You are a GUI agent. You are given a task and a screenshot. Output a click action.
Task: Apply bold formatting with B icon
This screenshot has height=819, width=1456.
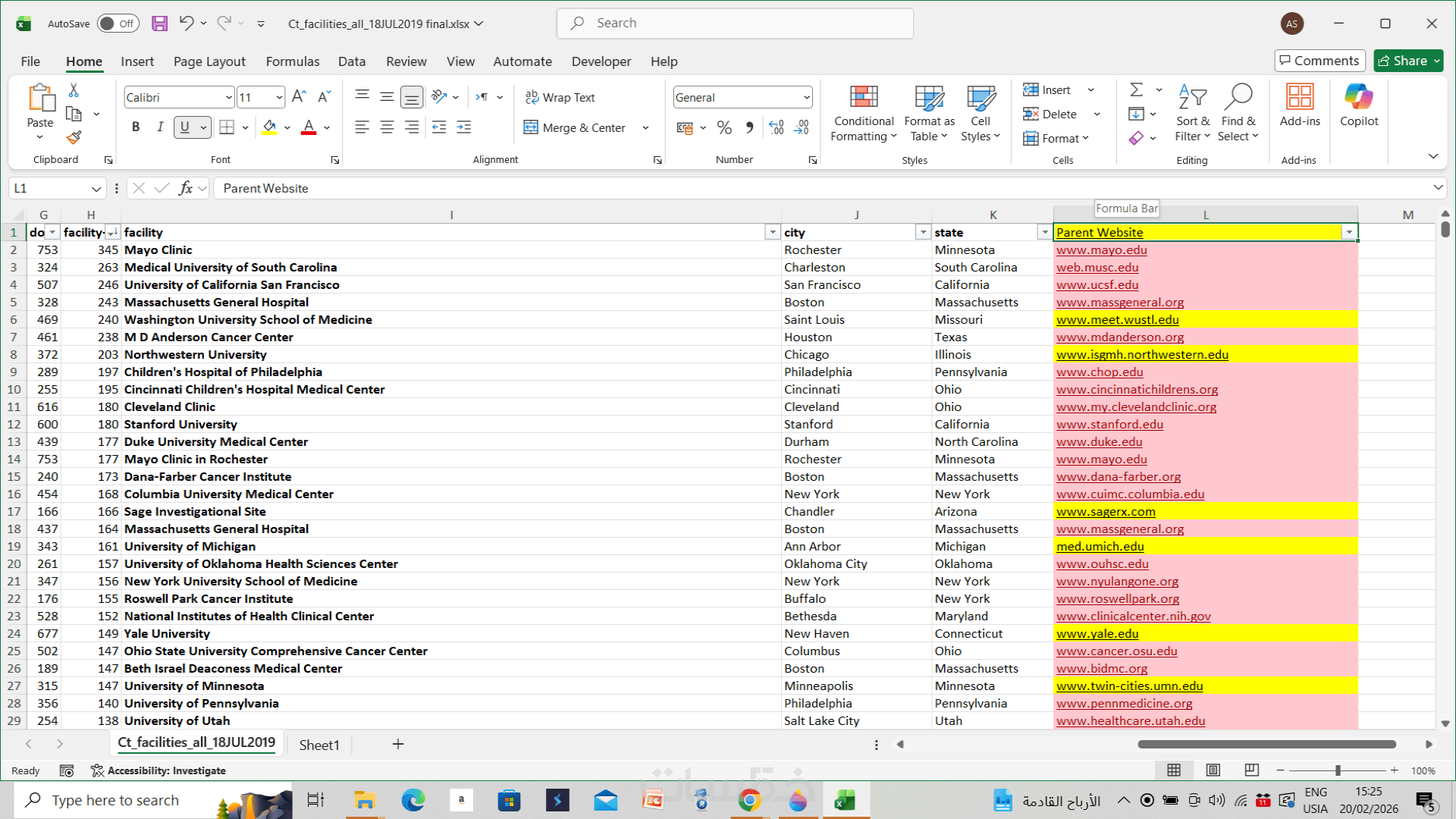(x=136, y=127)
